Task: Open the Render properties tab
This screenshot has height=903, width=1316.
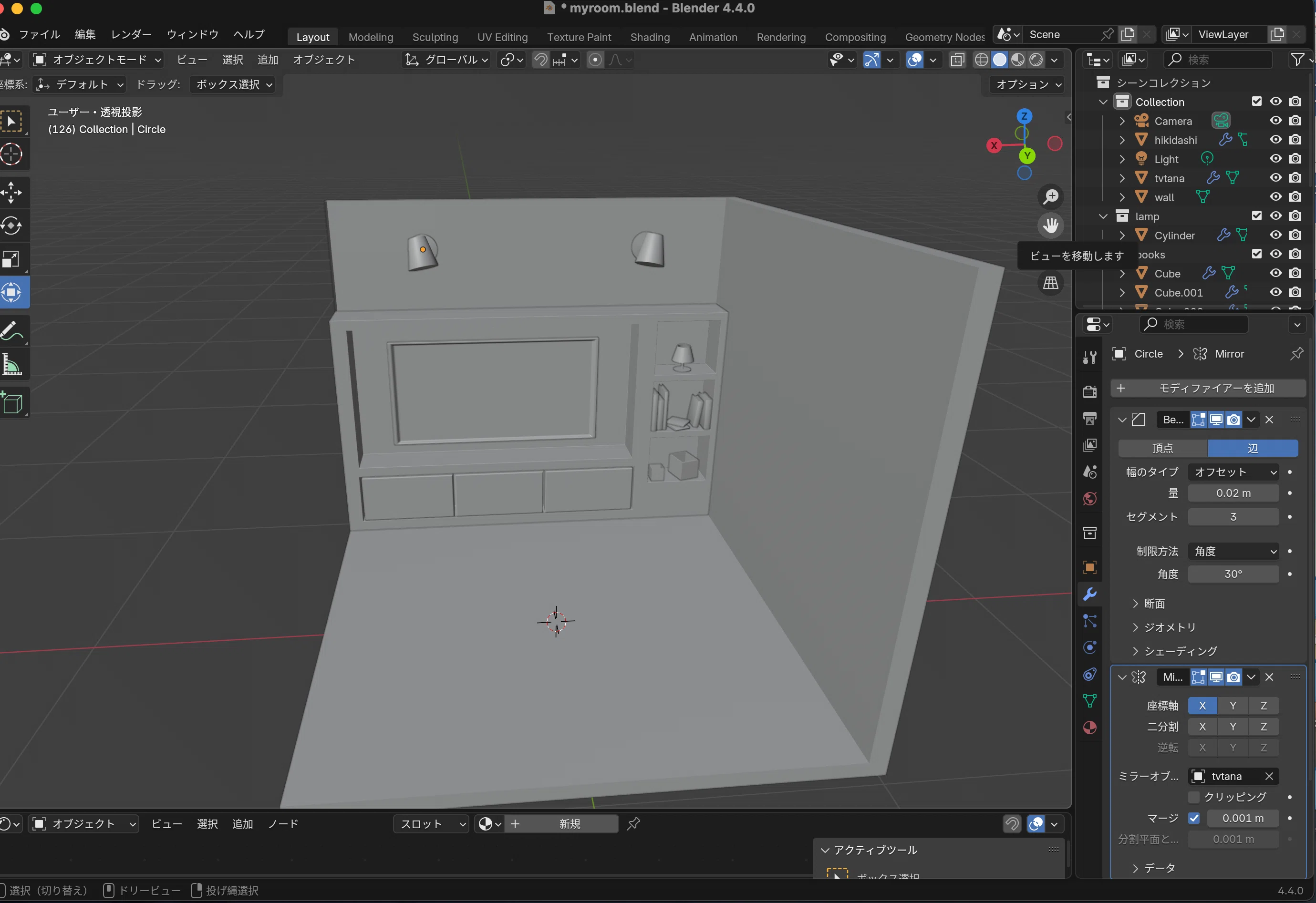Action: pos(1089,391)
